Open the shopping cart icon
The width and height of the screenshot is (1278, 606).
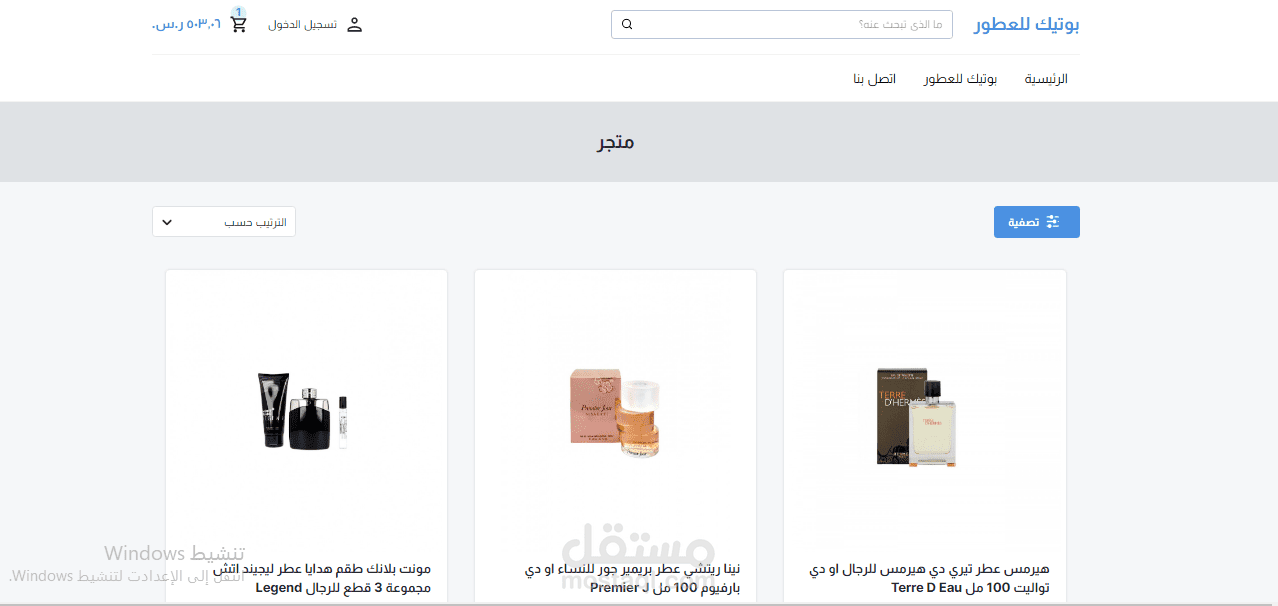239,25
